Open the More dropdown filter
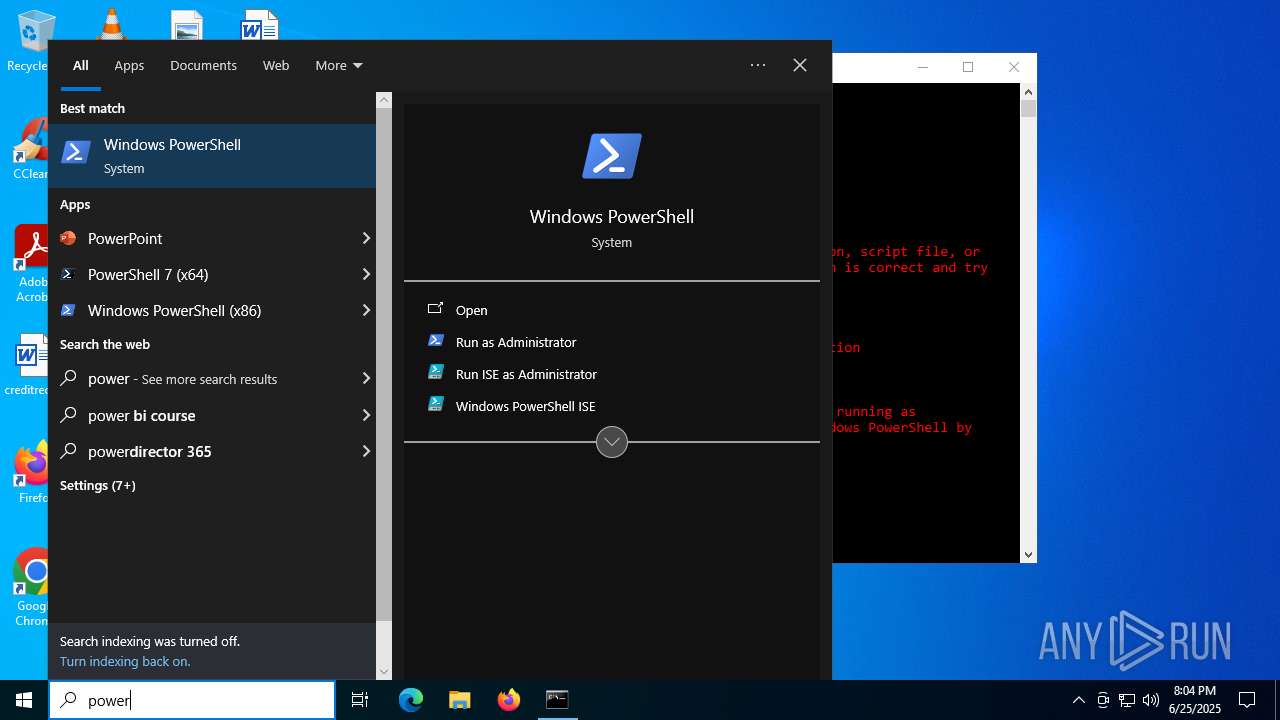Viewport: 1280px width, 720px height. 339,65
